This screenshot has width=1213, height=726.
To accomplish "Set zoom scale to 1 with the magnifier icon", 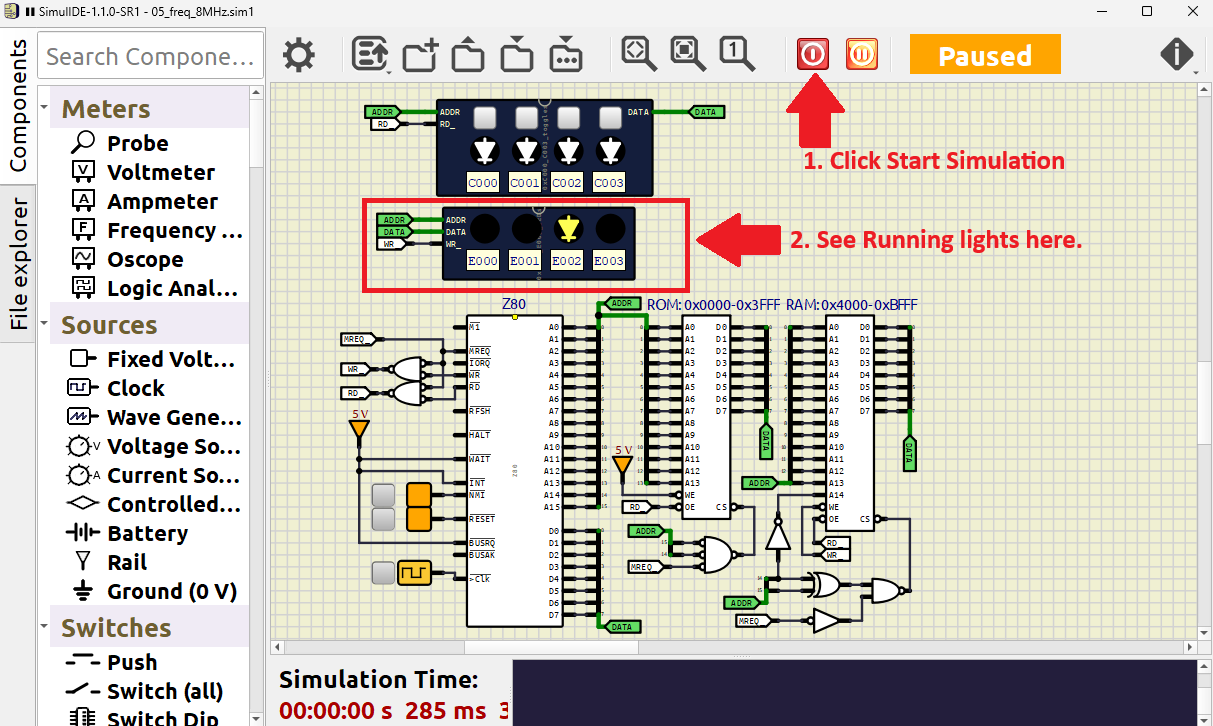I will [737, 51].
